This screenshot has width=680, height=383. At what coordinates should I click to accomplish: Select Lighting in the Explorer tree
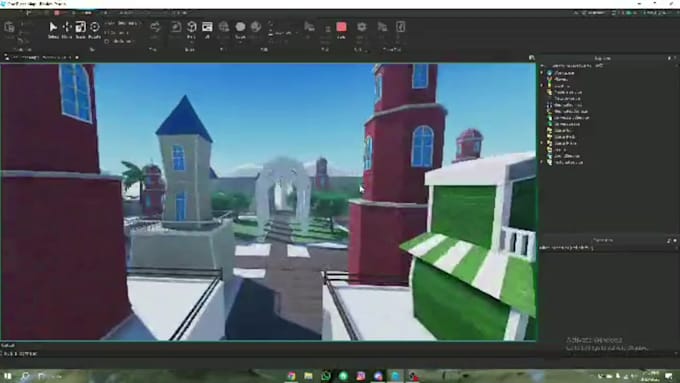561,86
